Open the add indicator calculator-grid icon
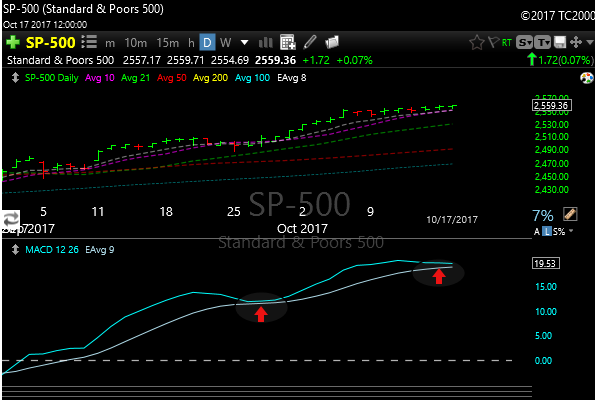 click(x=288, y=42)
